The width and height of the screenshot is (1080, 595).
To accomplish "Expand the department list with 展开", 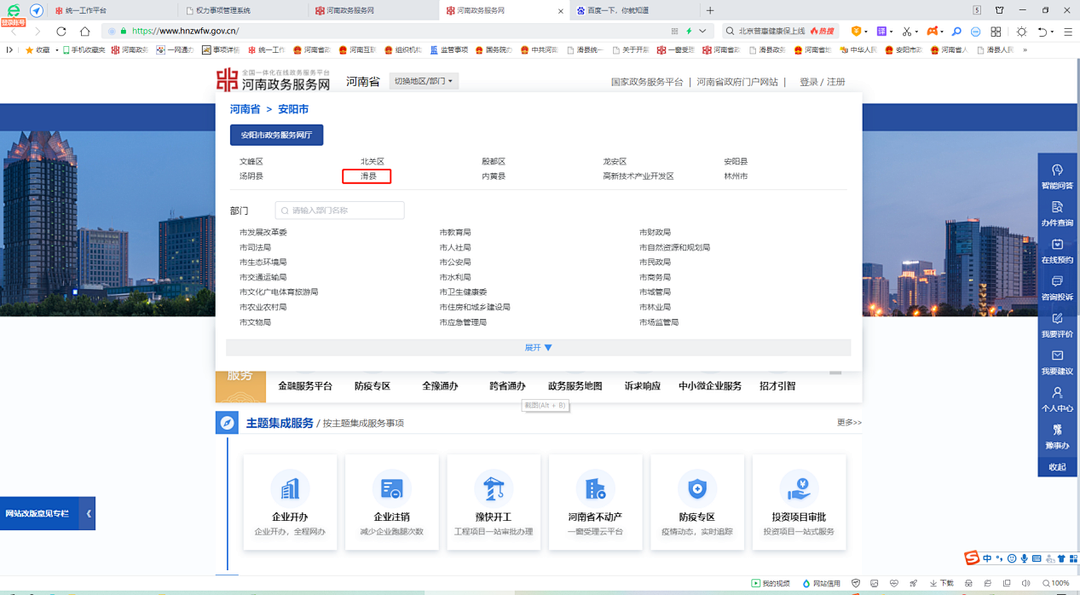I will click(538, 347).
